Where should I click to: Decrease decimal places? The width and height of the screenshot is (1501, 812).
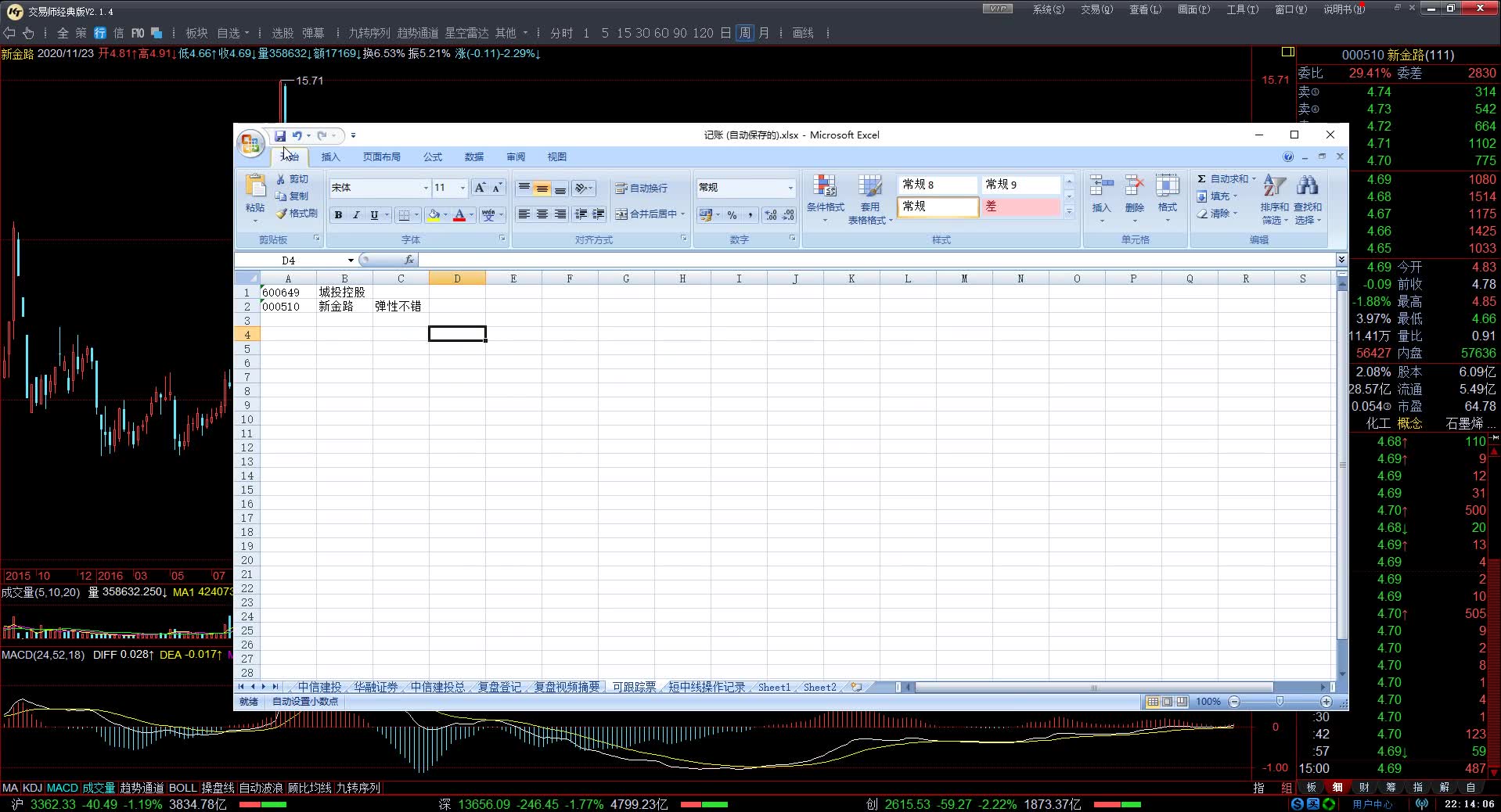click(788, 215)
